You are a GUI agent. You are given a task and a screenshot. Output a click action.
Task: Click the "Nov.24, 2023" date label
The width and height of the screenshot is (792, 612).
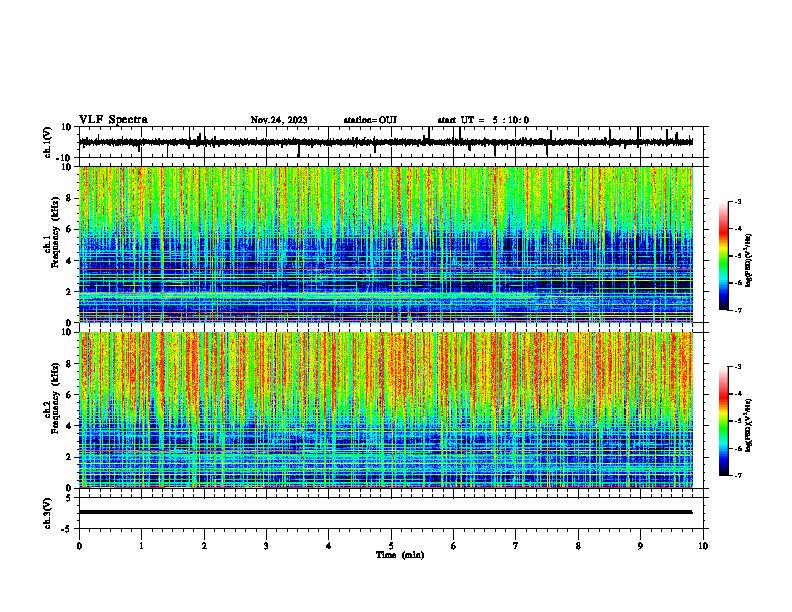point(279,120)
